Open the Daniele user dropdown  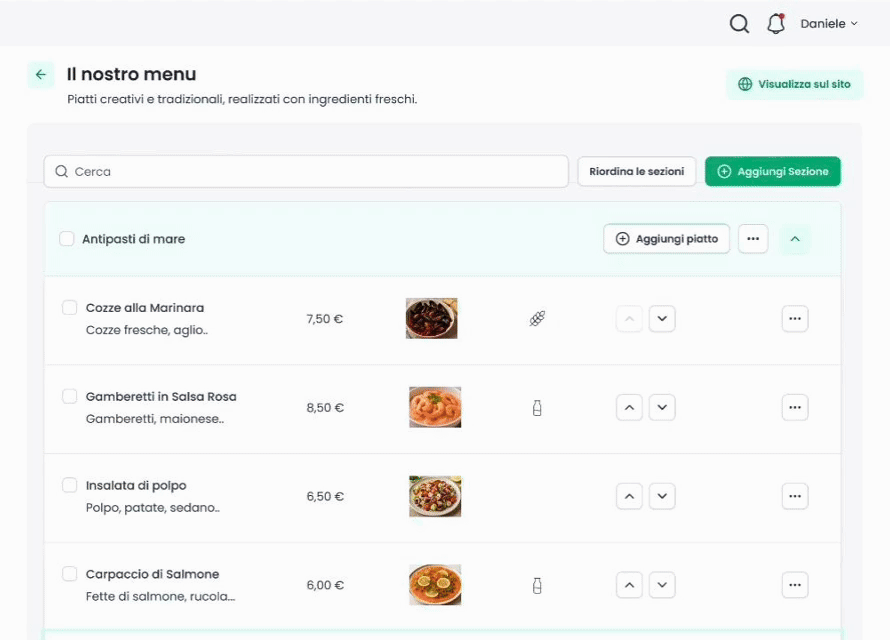coord(829,24)
